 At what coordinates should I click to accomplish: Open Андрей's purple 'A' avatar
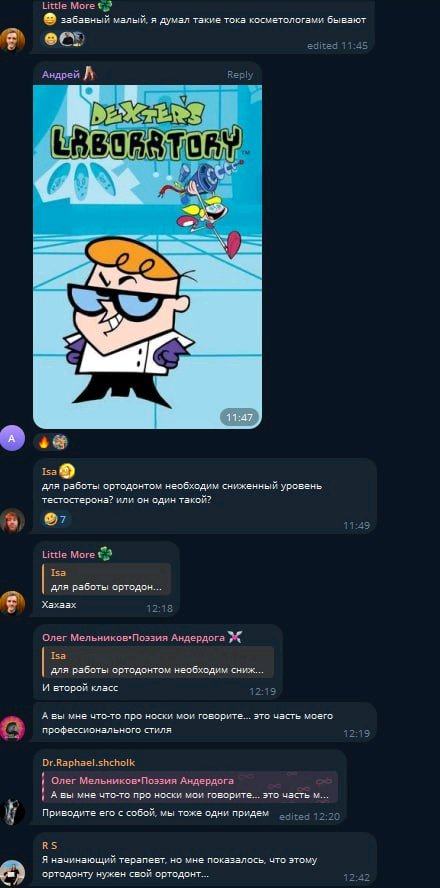12,438
